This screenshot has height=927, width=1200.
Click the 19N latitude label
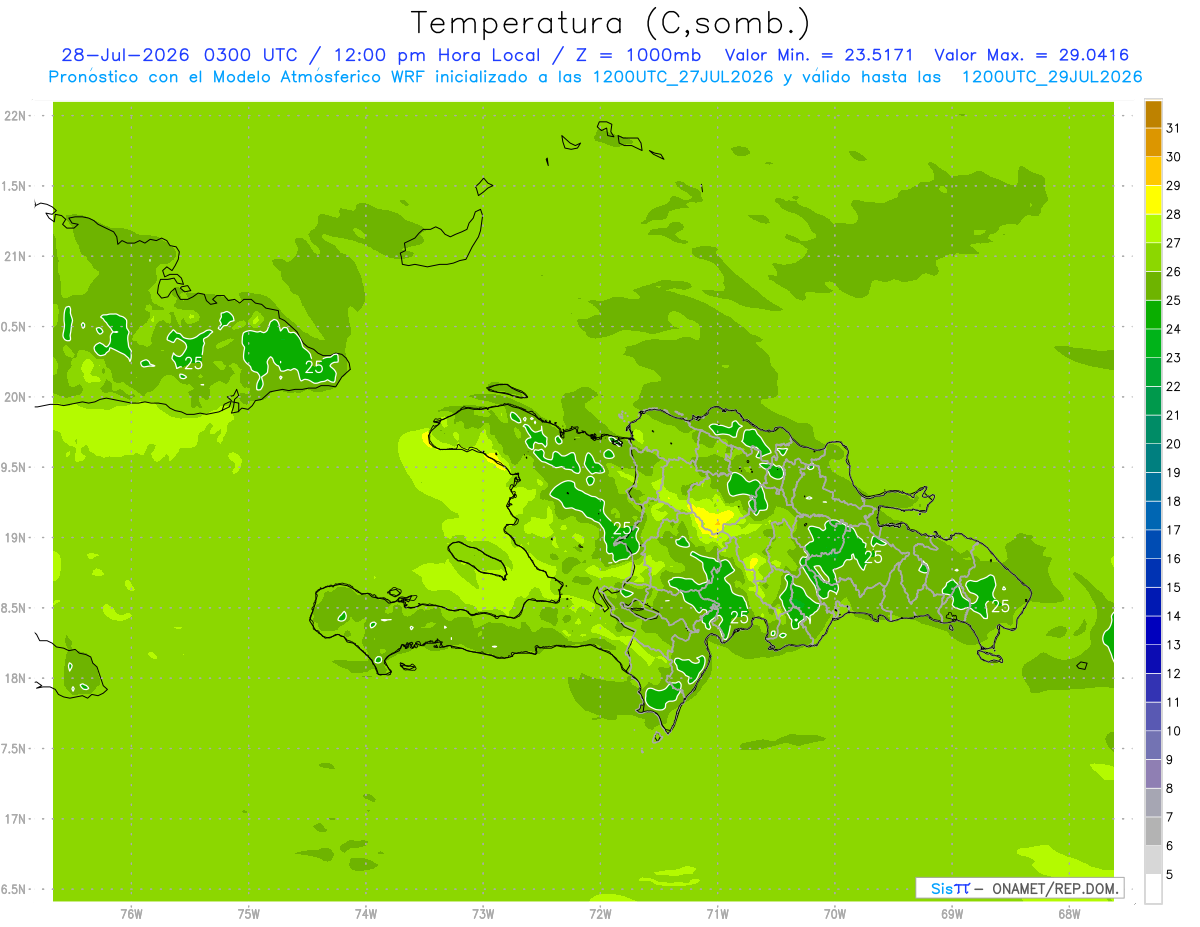click(15, 537)
